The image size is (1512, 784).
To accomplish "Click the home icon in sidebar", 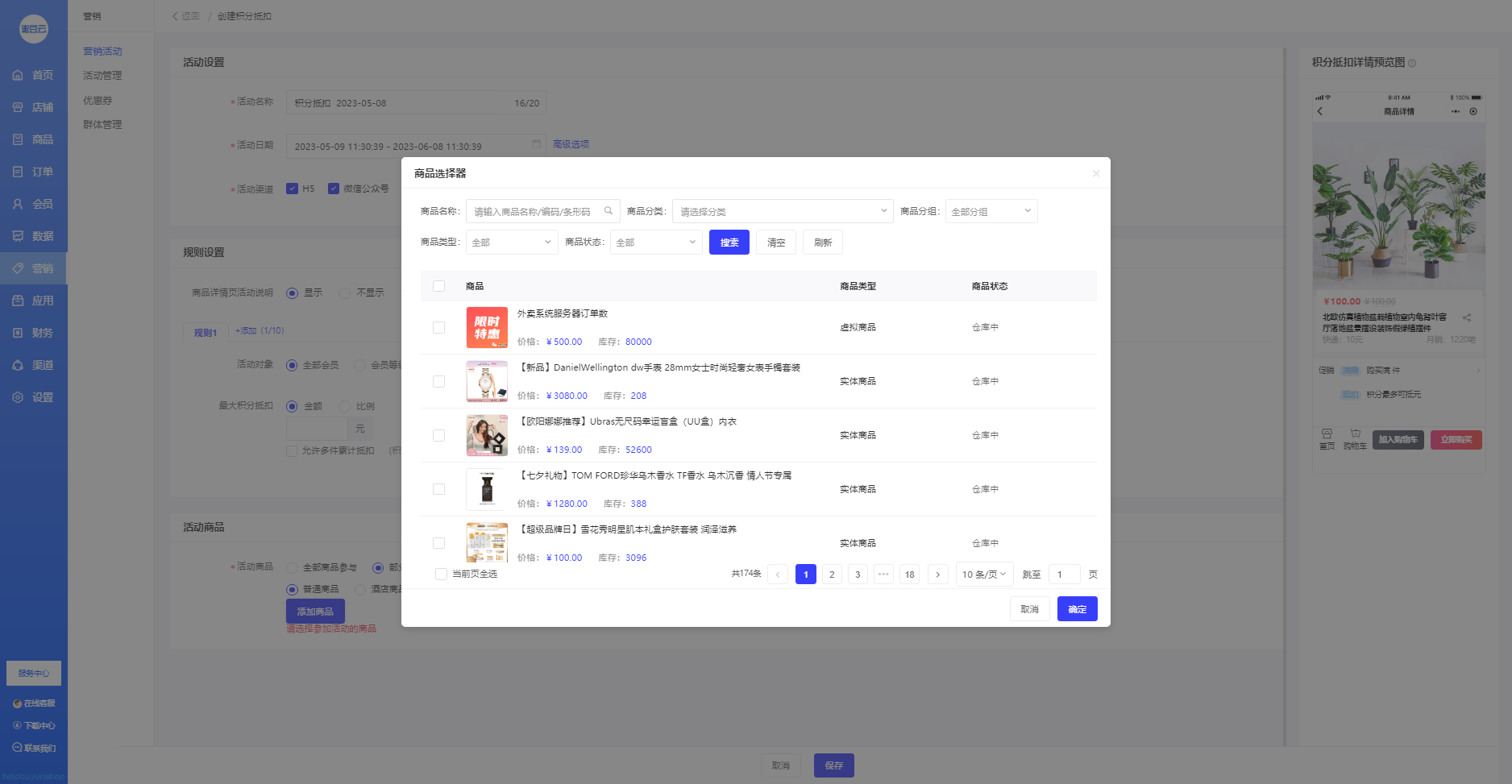I will point(18,75).
